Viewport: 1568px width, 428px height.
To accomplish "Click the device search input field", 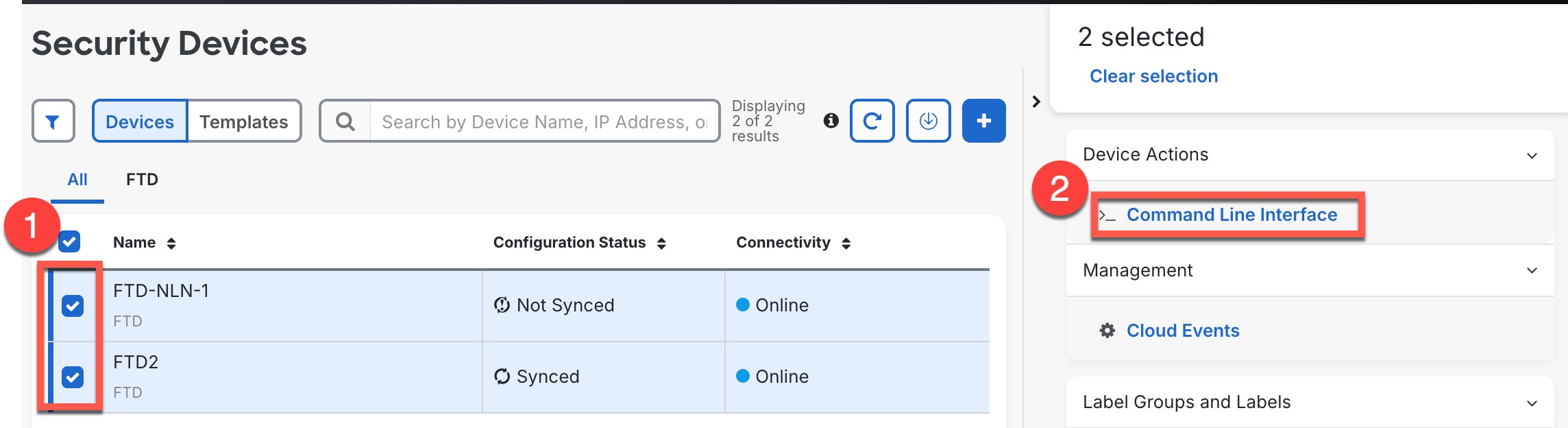I will [543, 121].
